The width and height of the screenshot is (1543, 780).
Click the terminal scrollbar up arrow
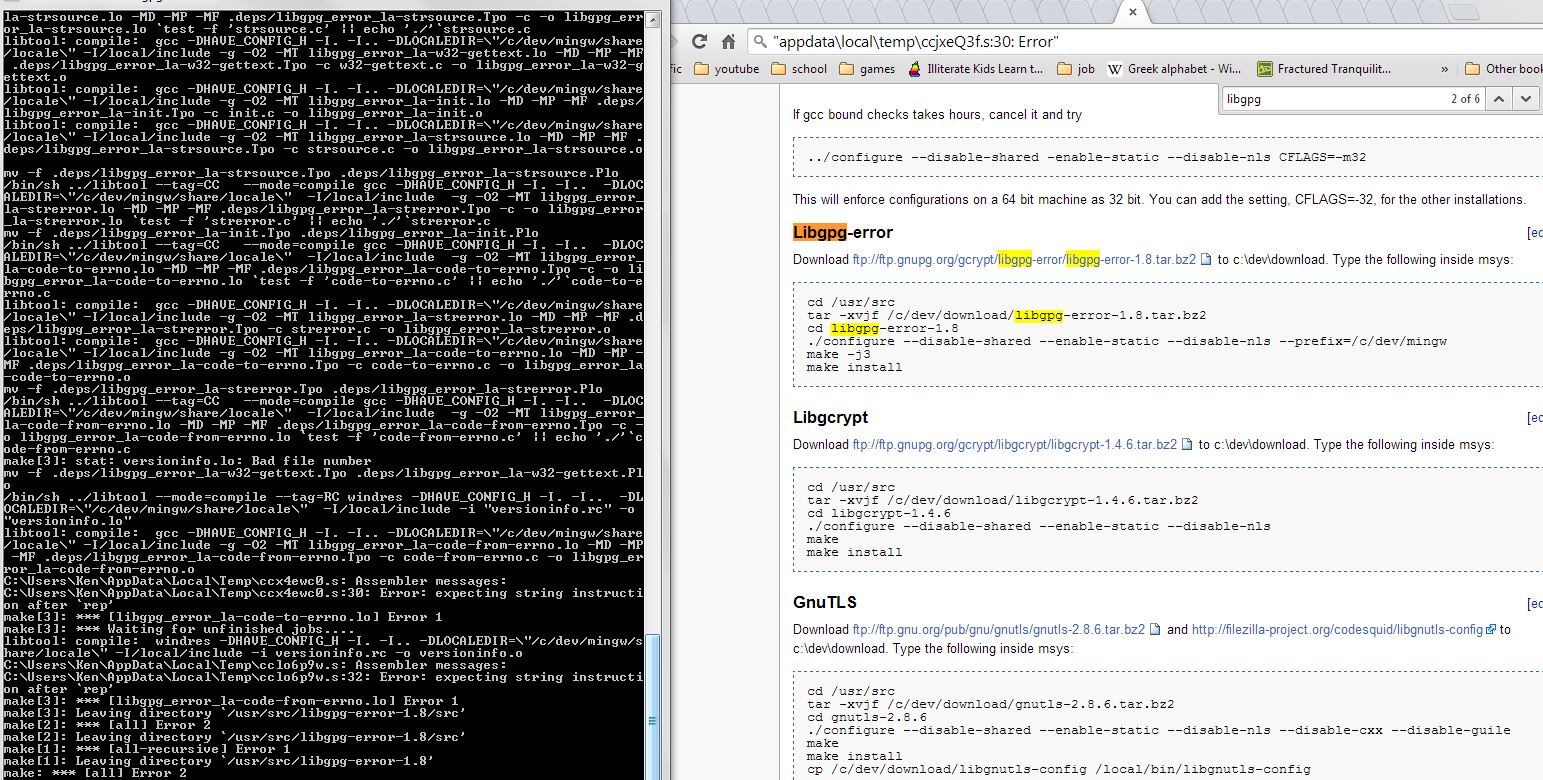654,19
